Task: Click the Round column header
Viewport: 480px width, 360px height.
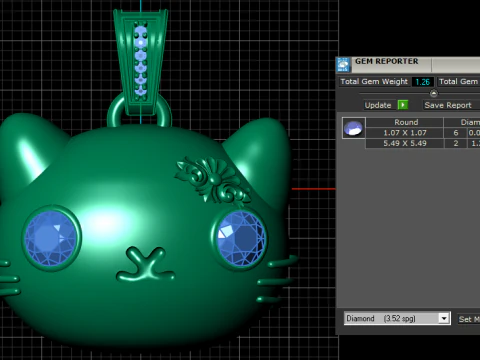Action: coord(405,122)
